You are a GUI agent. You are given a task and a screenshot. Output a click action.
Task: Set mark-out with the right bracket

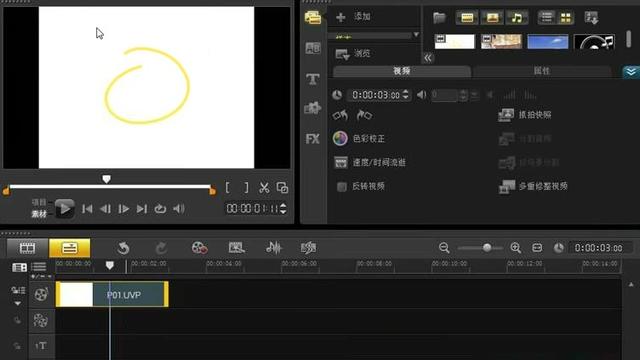pos(246,188)
